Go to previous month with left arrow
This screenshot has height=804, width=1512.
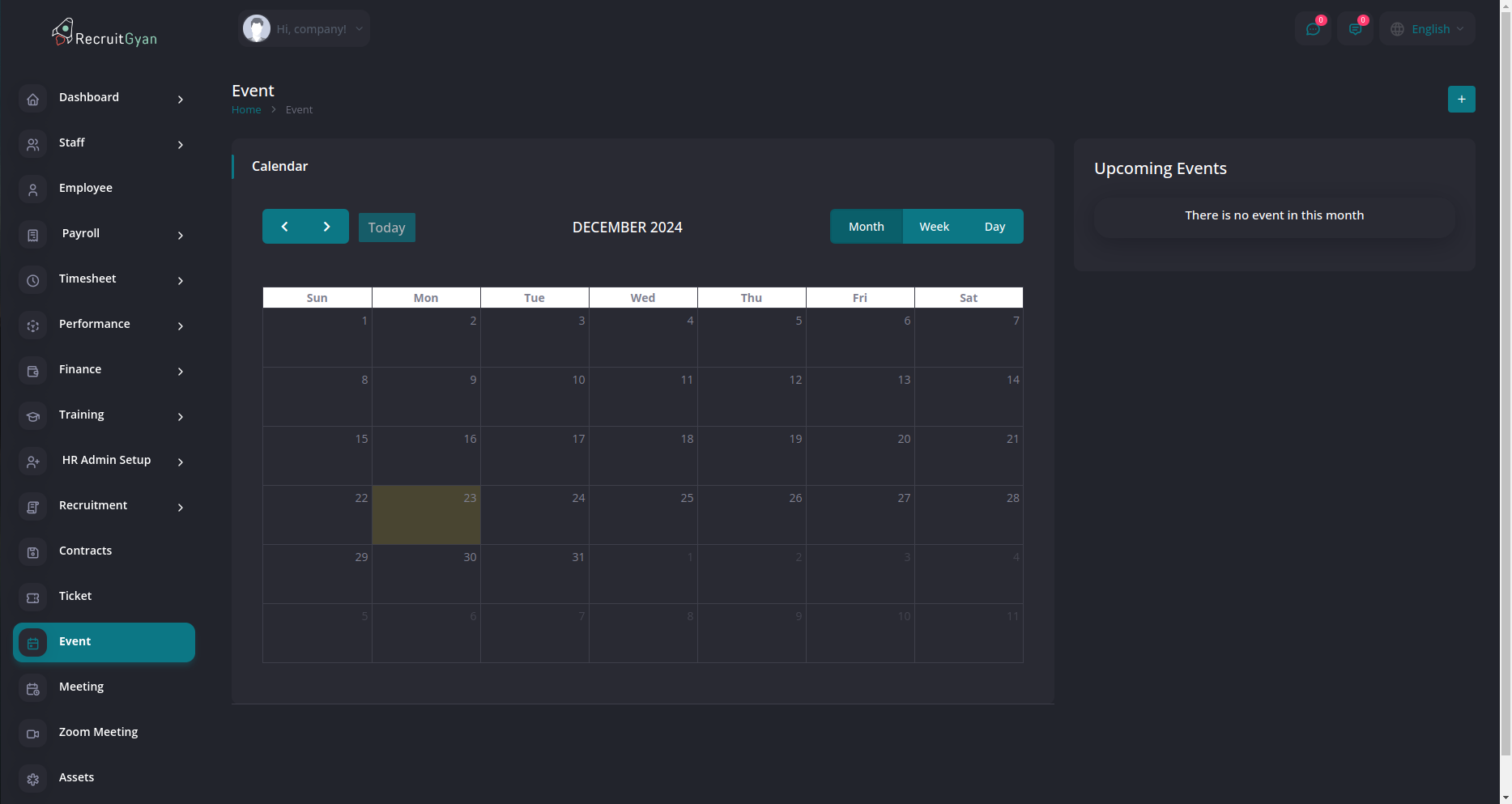click(x=284, y=227)
